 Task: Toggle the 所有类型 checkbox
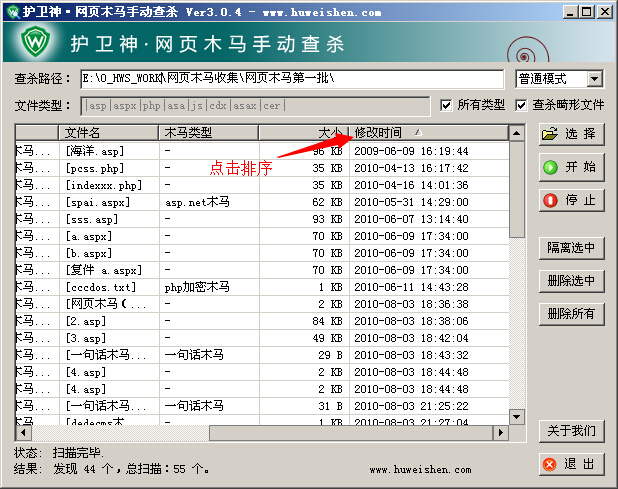(x=446, y=105)
